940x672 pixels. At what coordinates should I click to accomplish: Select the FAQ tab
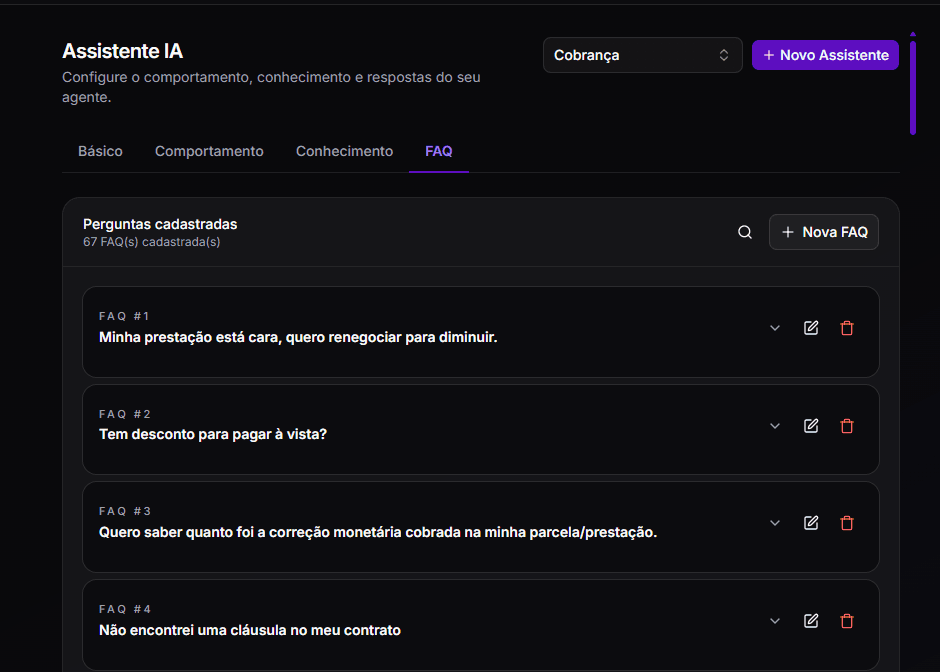pos(439,151)
